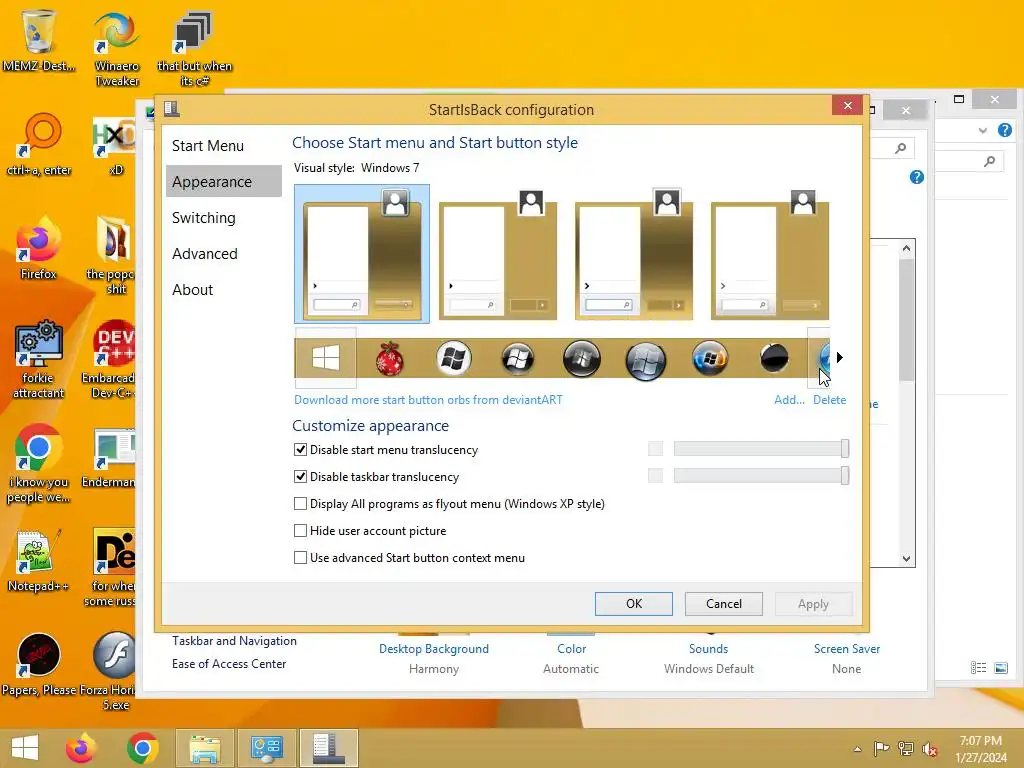Uncheck Disable taskbar translucency

pos(300,477)
